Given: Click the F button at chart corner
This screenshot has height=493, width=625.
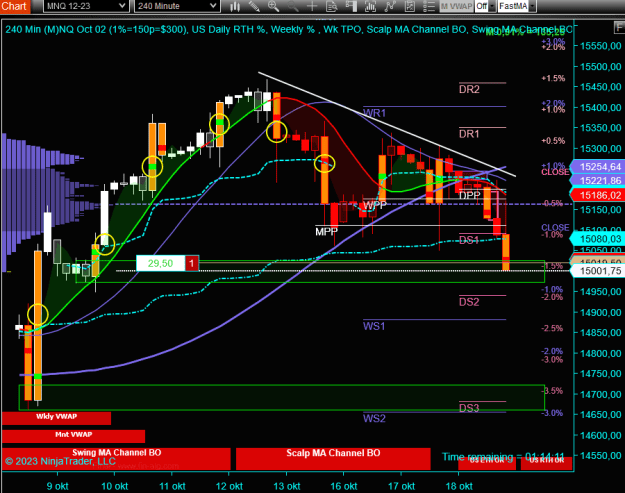Looking at the screenshot, I should [619, 27].
